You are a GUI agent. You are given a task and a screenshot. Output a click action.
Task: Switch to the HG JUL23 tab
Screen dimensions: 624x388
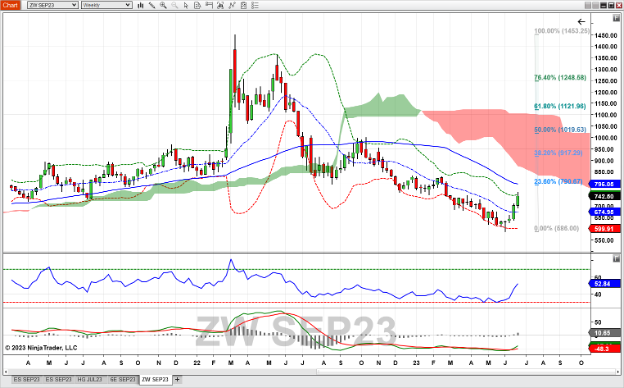pos(90,379)
